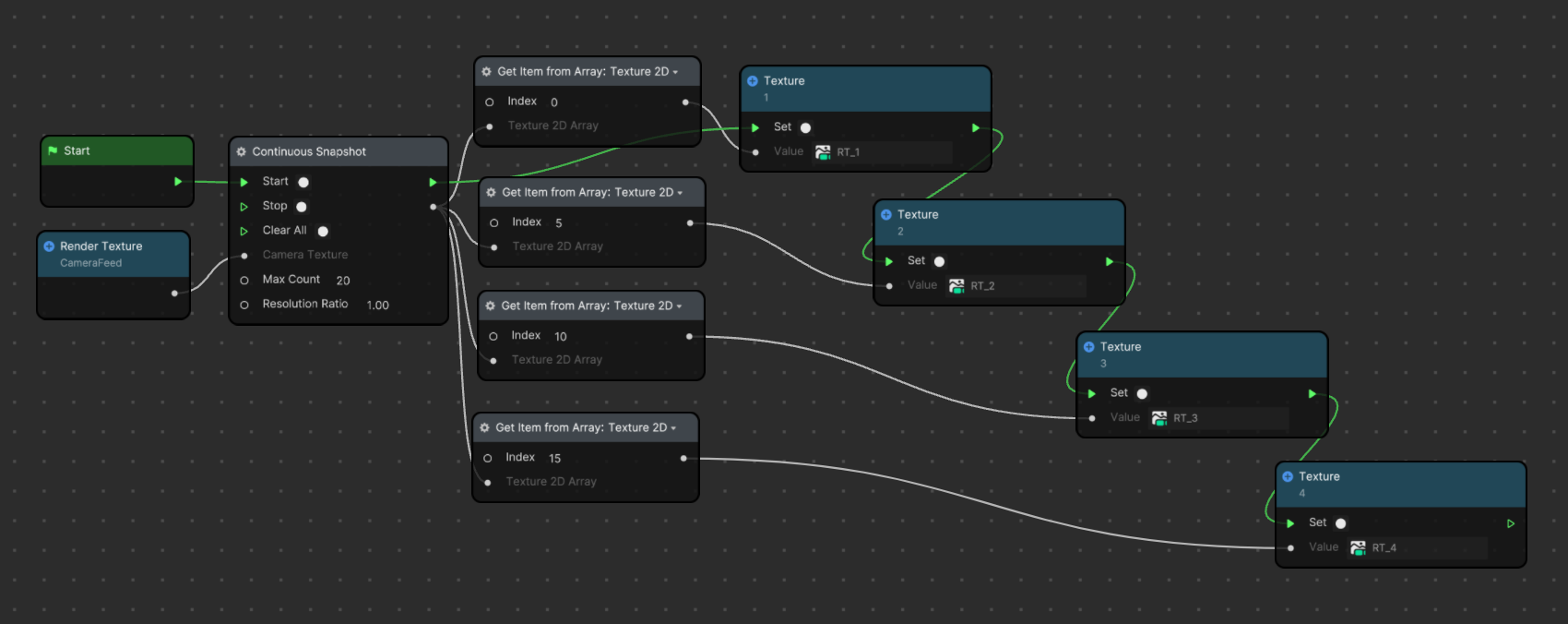This screenshot has width=1568, height=624.
Task: Click the CameraFeed subtitle text
Action: [91, 263]
